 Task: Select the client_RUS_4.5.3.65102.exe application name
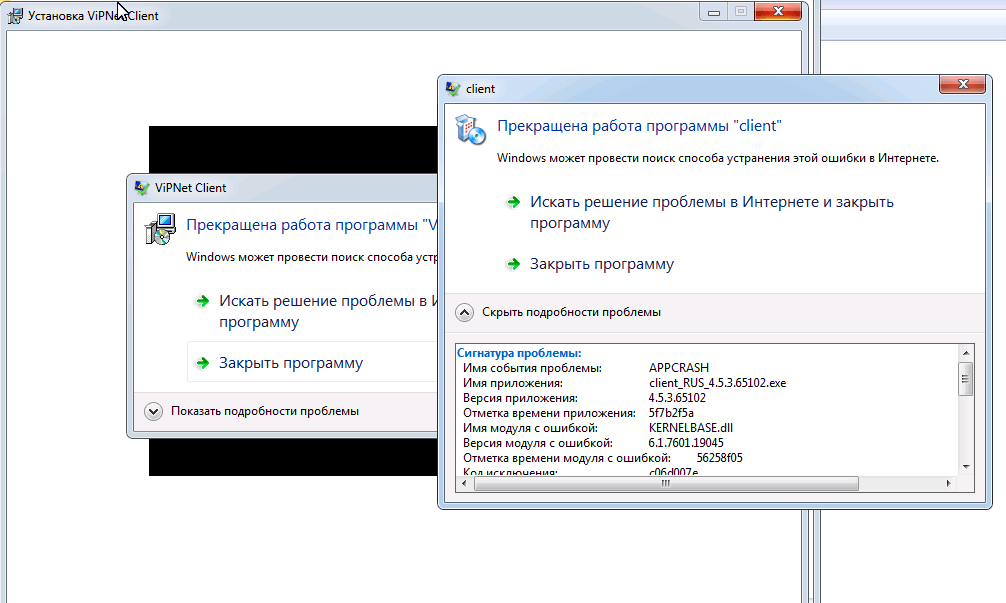pyautogui.click(x=717, y=383)
